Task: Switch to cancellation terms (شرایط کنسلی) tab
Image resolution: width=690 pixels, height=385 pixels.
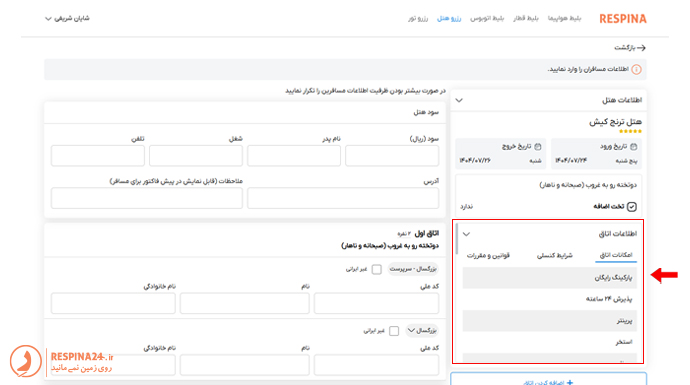Action: 554,256
